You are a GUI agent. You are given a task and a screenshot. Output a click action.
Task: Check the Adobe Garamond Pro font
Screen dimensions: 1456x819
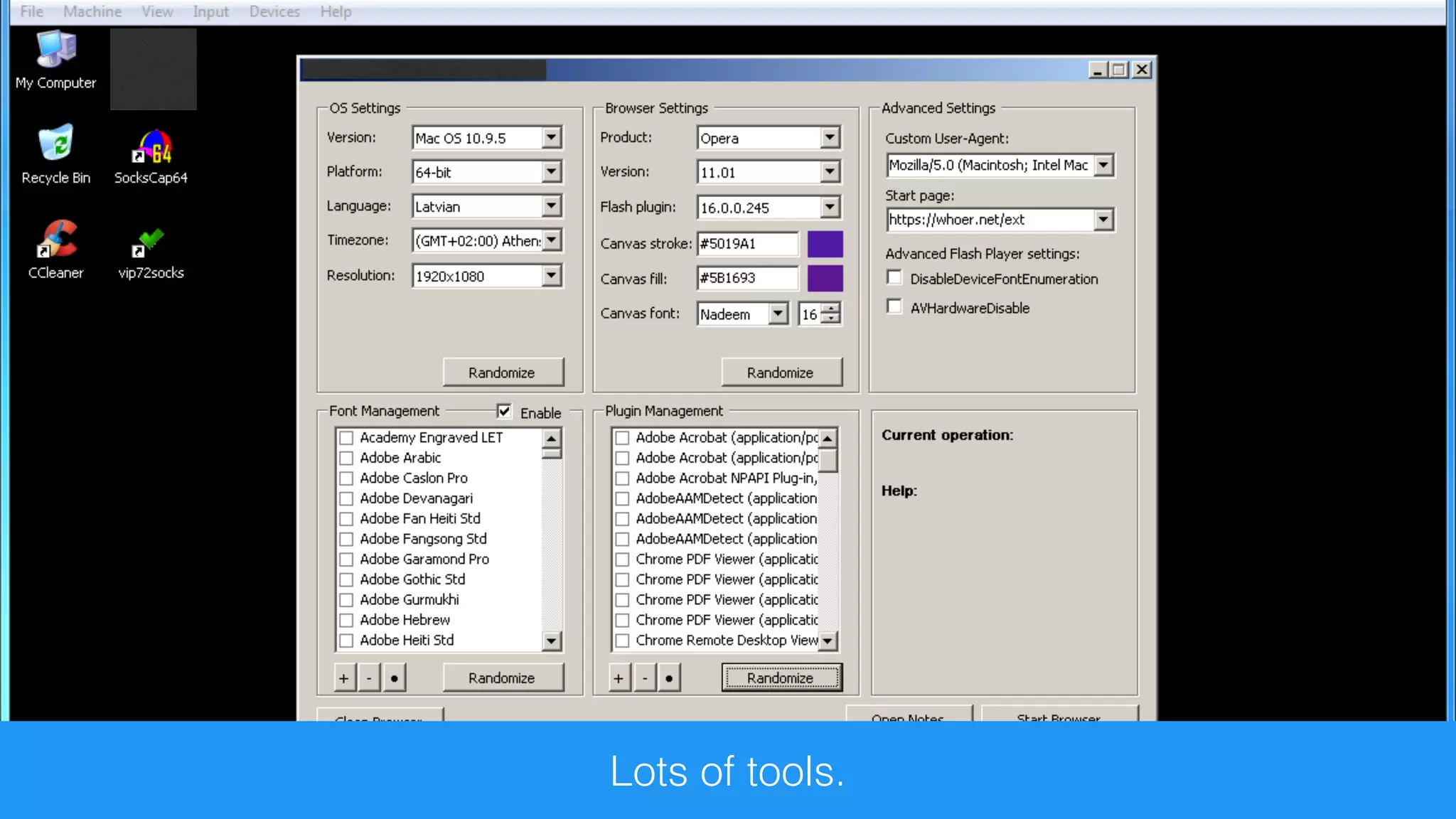click(346, 560)
